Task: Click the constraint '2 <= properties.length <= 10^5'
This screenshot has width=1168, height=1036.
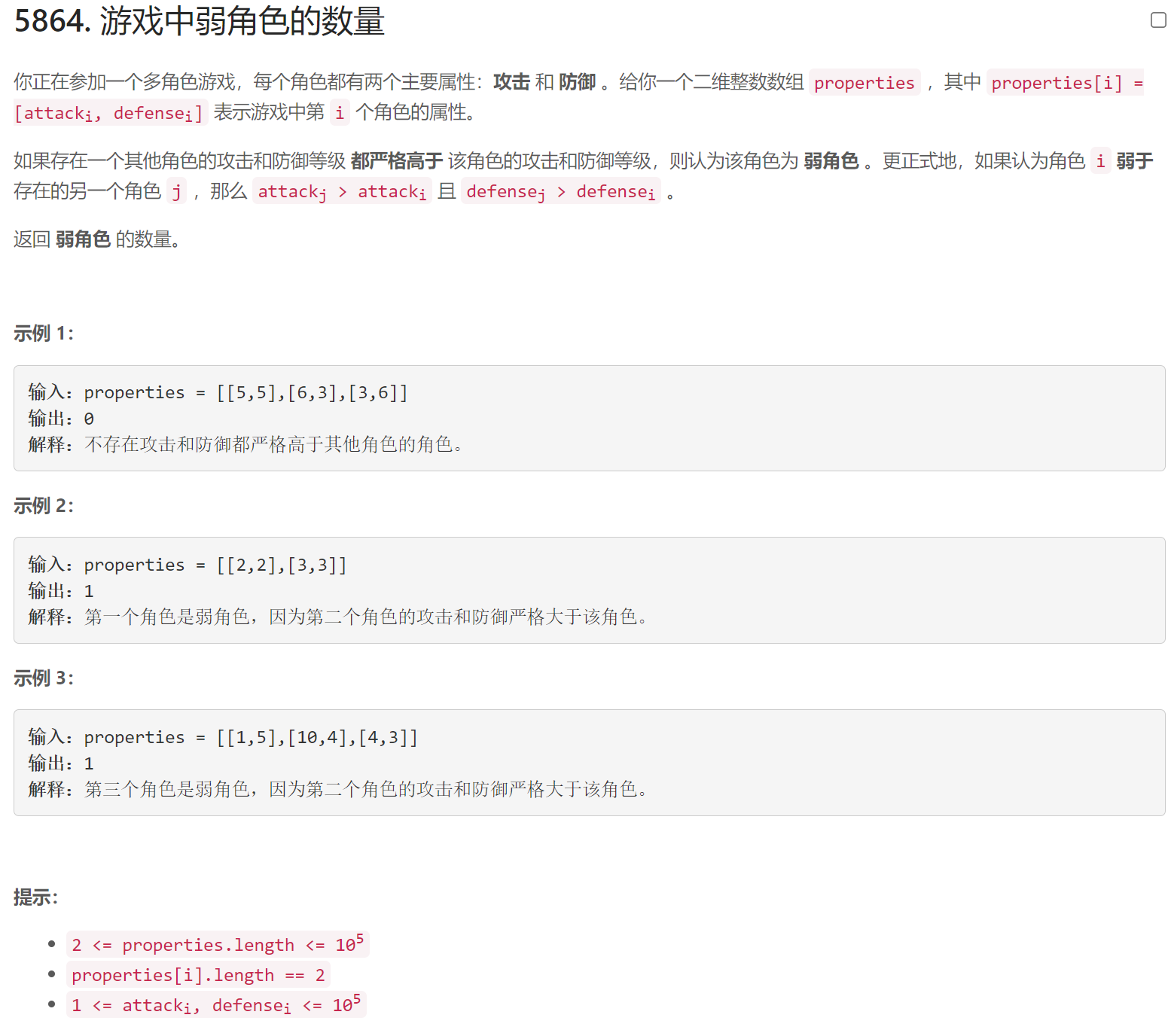Action: 218,944
